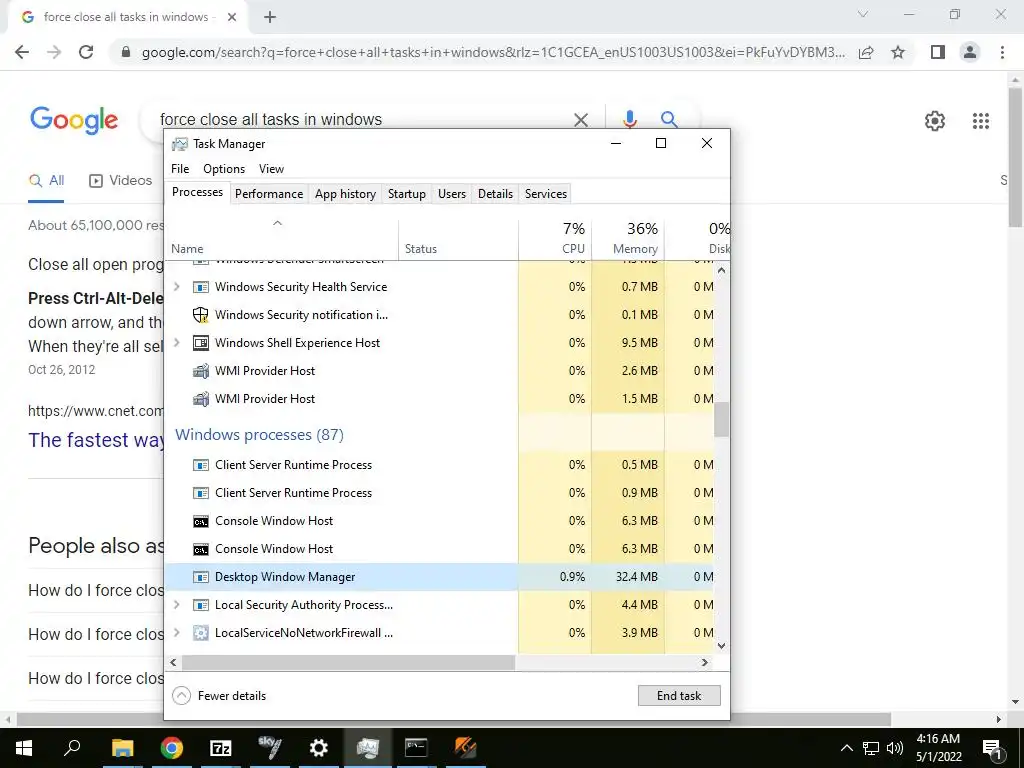Screen dimensions: 1024x768
Task: Open the Google apps grid
Action: 981,121
